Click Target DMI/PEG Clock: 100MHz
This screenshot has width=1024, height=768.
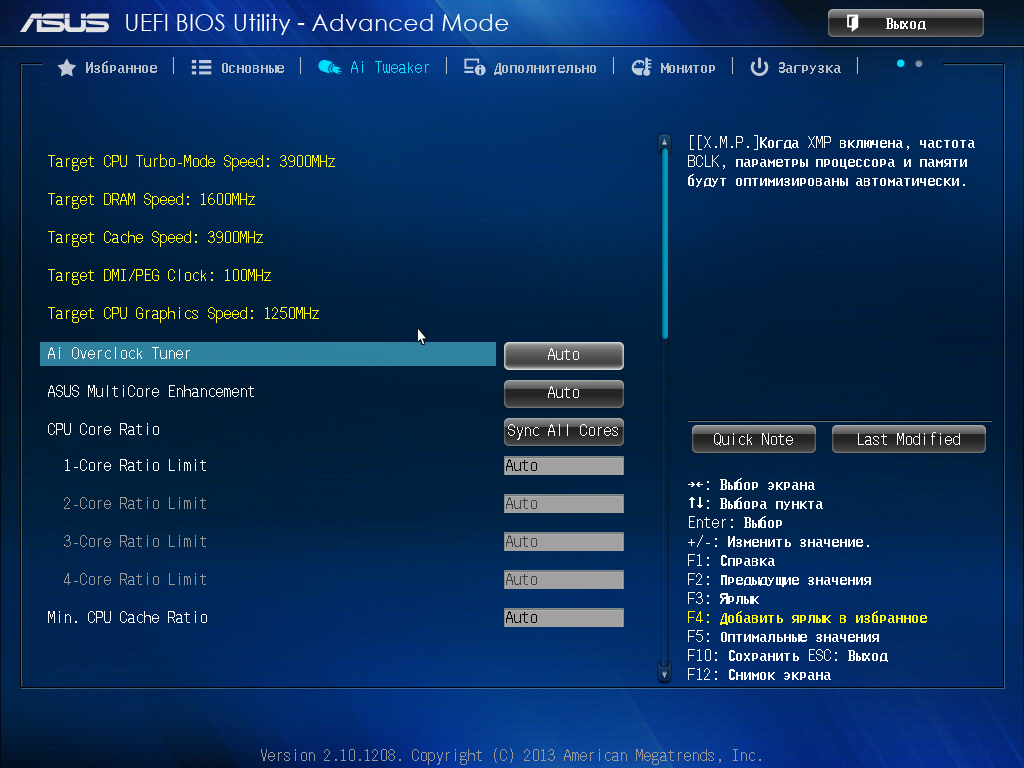[x=159, y=276]
